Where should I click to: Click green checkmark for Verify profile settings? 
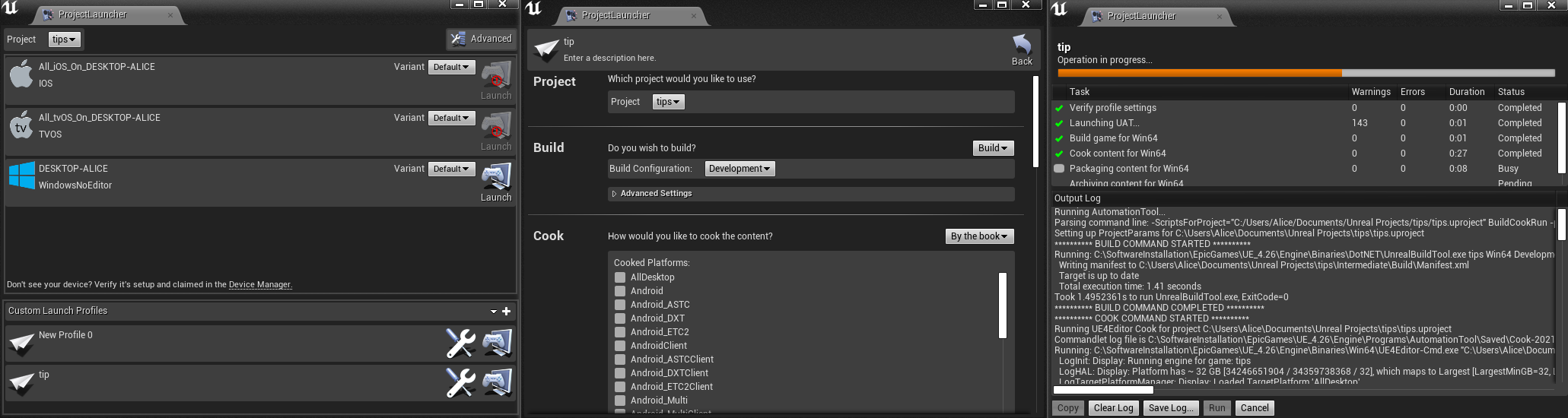1059,108
